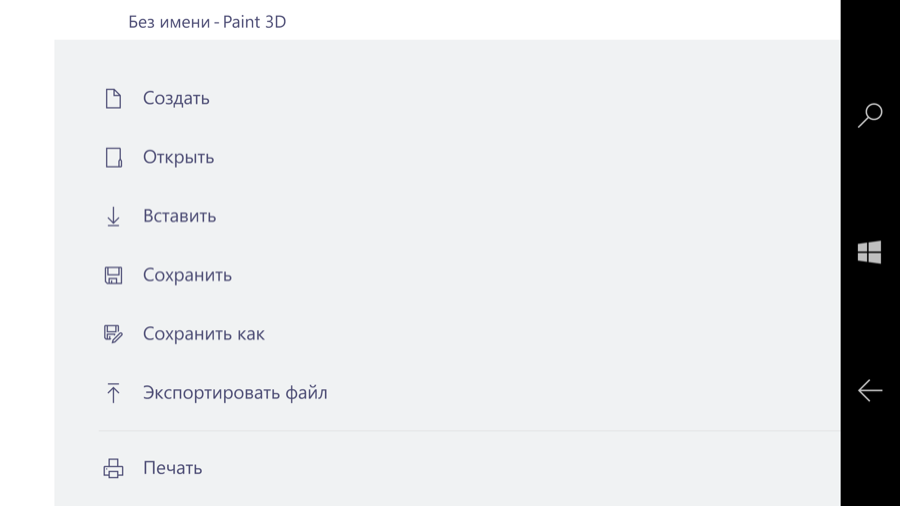Tap the search magnifier on the phone bar
900x506 pixels.
coord(870,115)
